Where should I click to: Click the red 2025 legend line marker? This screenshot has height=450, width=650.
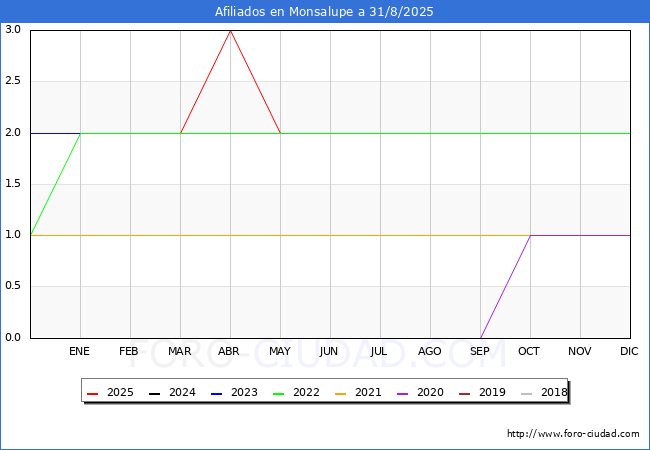coord(93,393)
